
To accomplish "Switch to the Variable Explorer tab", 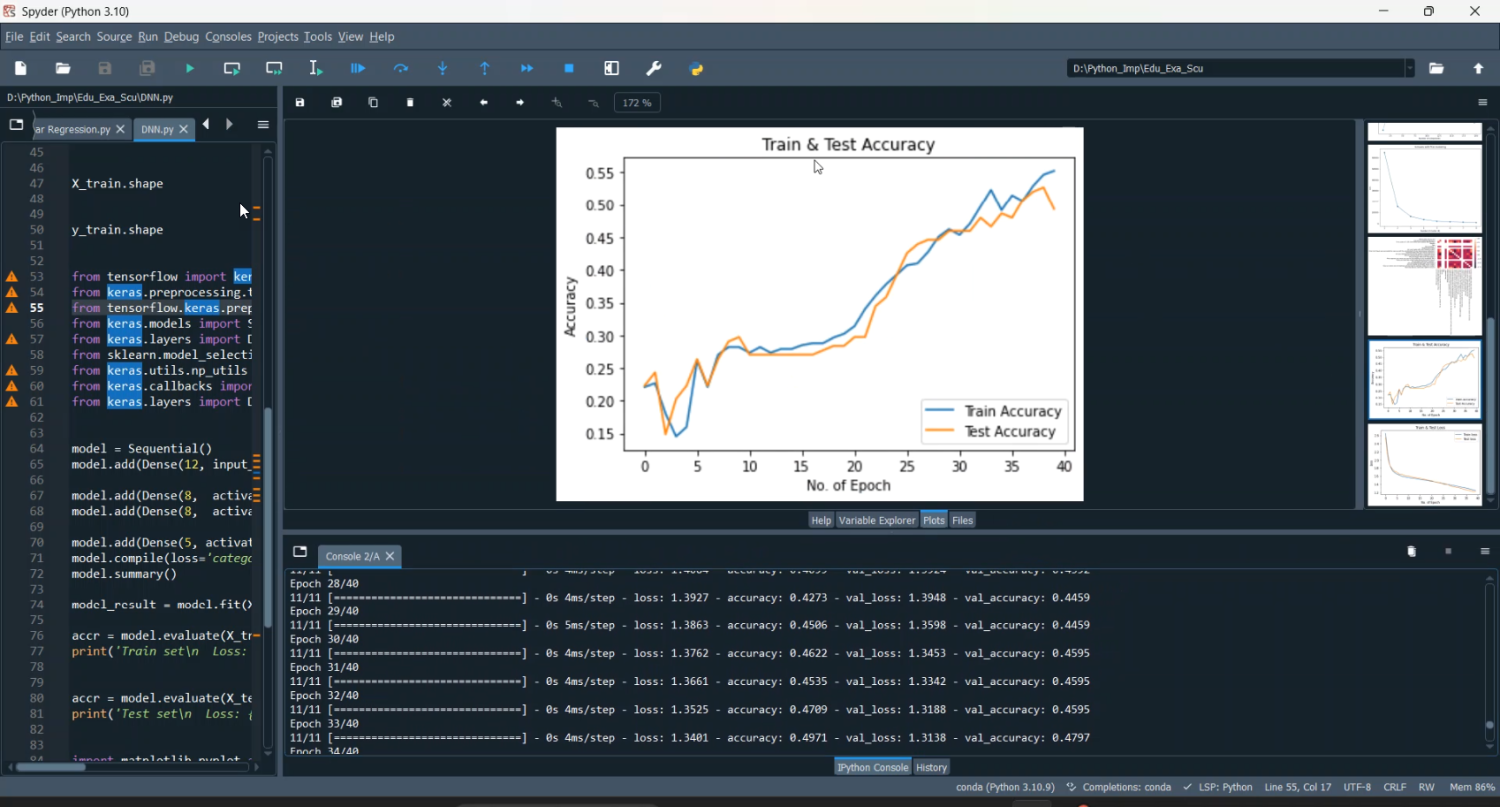I will click(876, 520).
